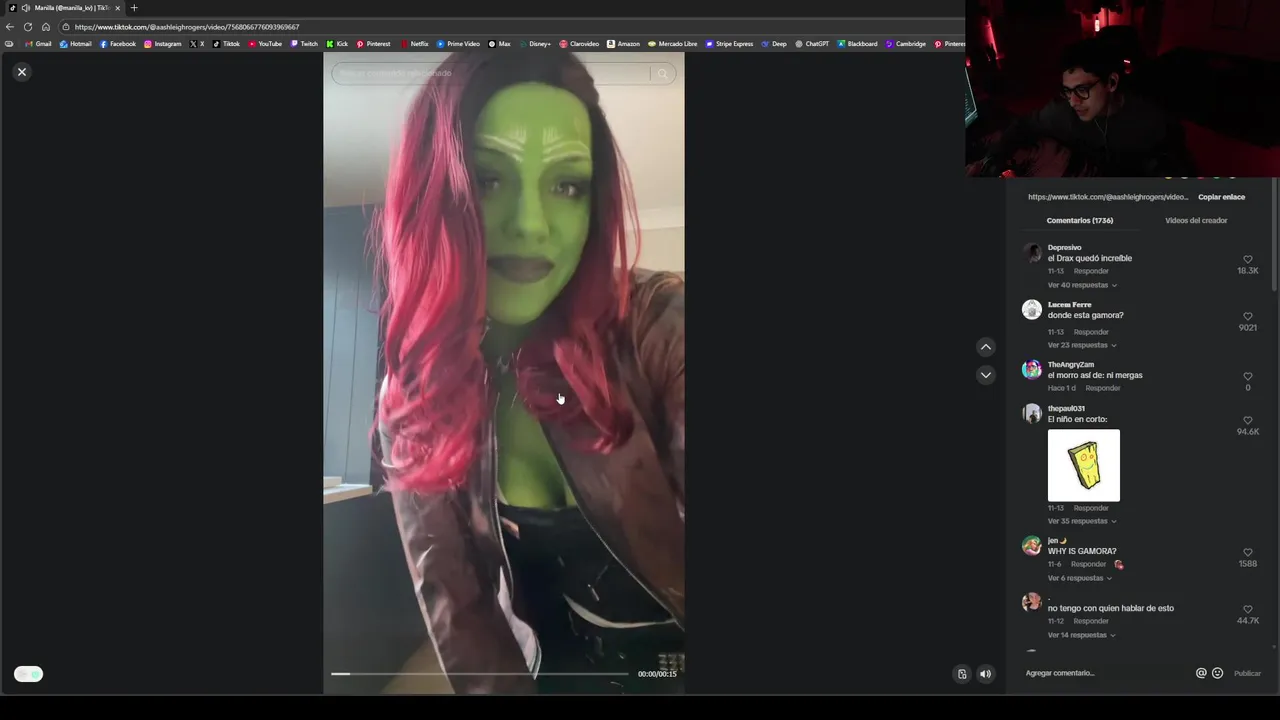Click 'Responder' under Depresivo's comment
This screenshot has width=1280, height=720.
[1091, 271]
